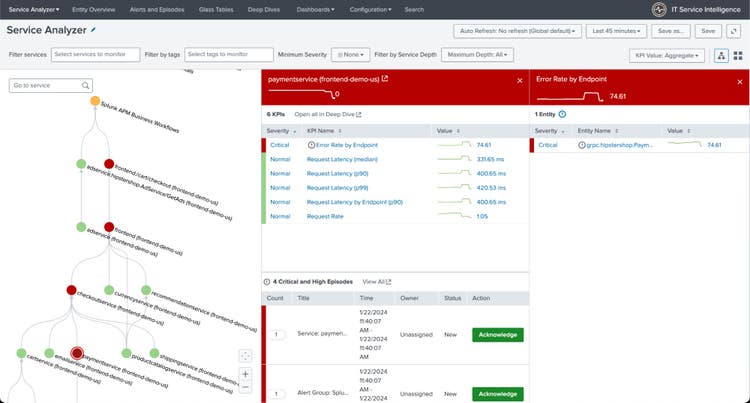
Task: Open the Dashboards menu
Action: pos(316,9)
